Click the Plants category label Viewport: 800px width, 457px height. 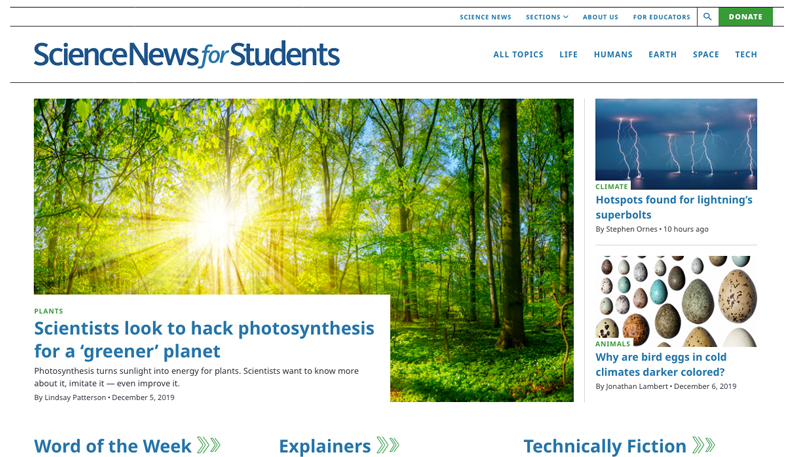tap(48, 311)
